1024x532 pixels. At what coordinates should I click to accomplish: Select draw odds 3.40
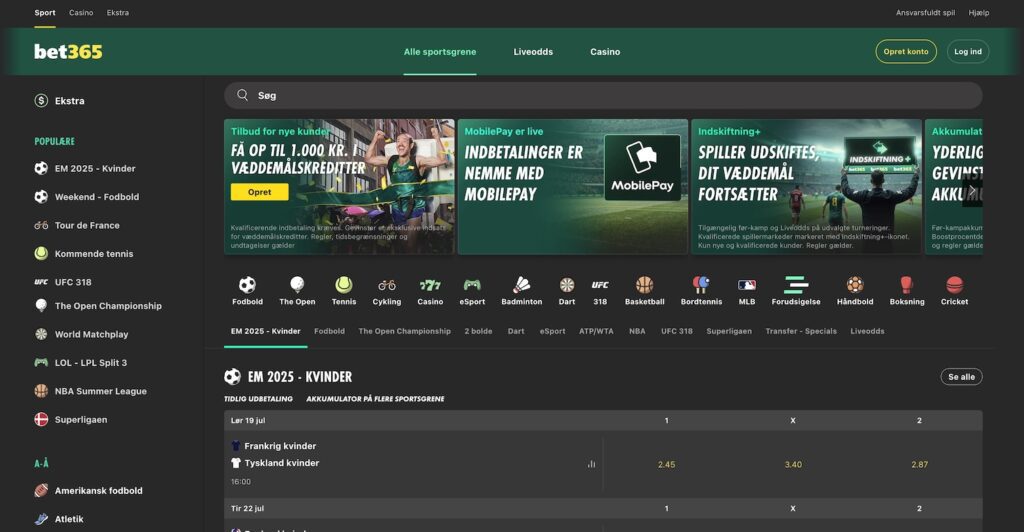point(793,464)
